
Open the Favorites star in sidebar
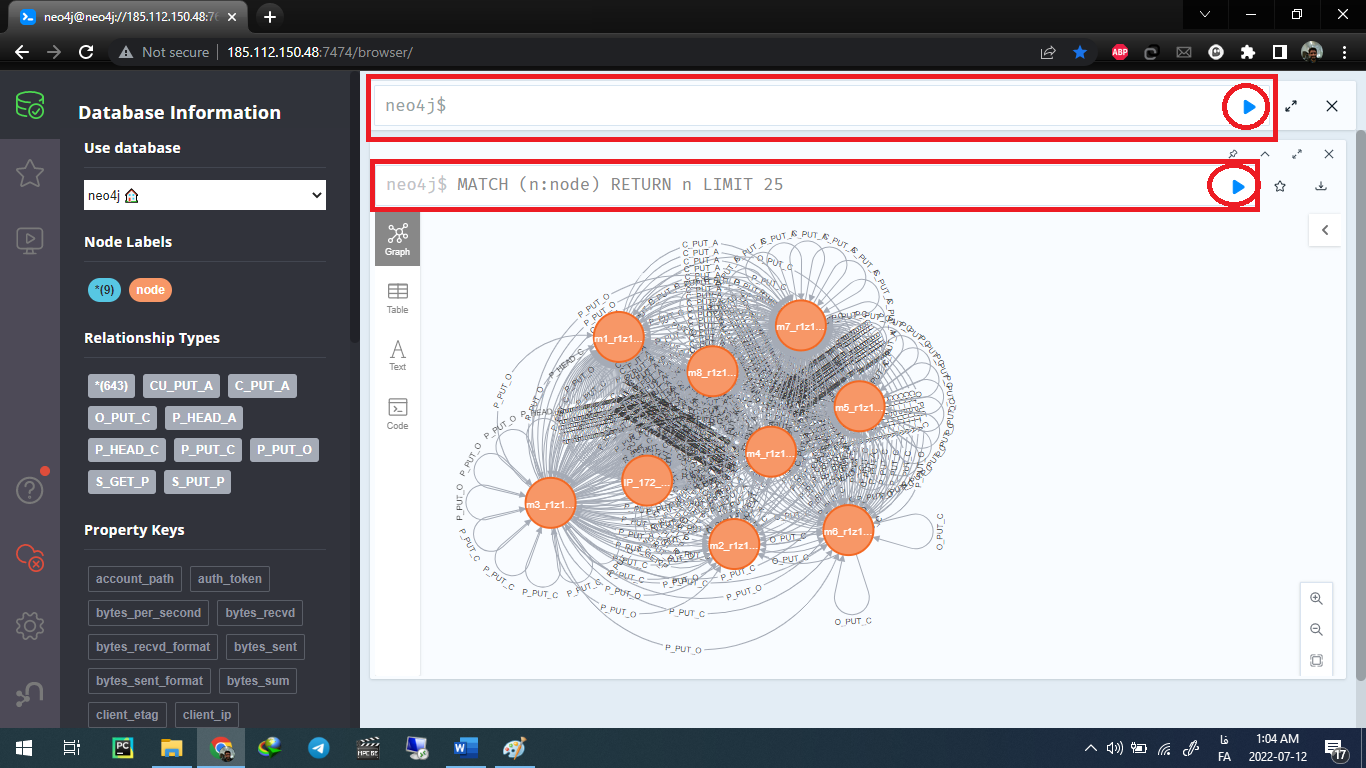pyautogui.click(x=30, y=173)
